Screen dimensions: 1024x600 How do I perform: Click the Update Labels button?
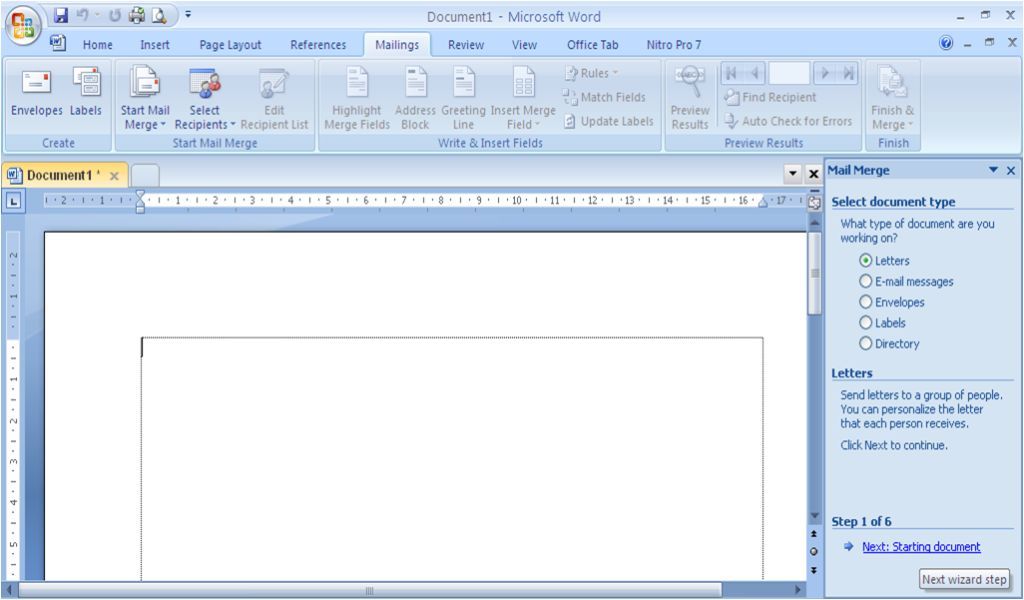(610, 119)
